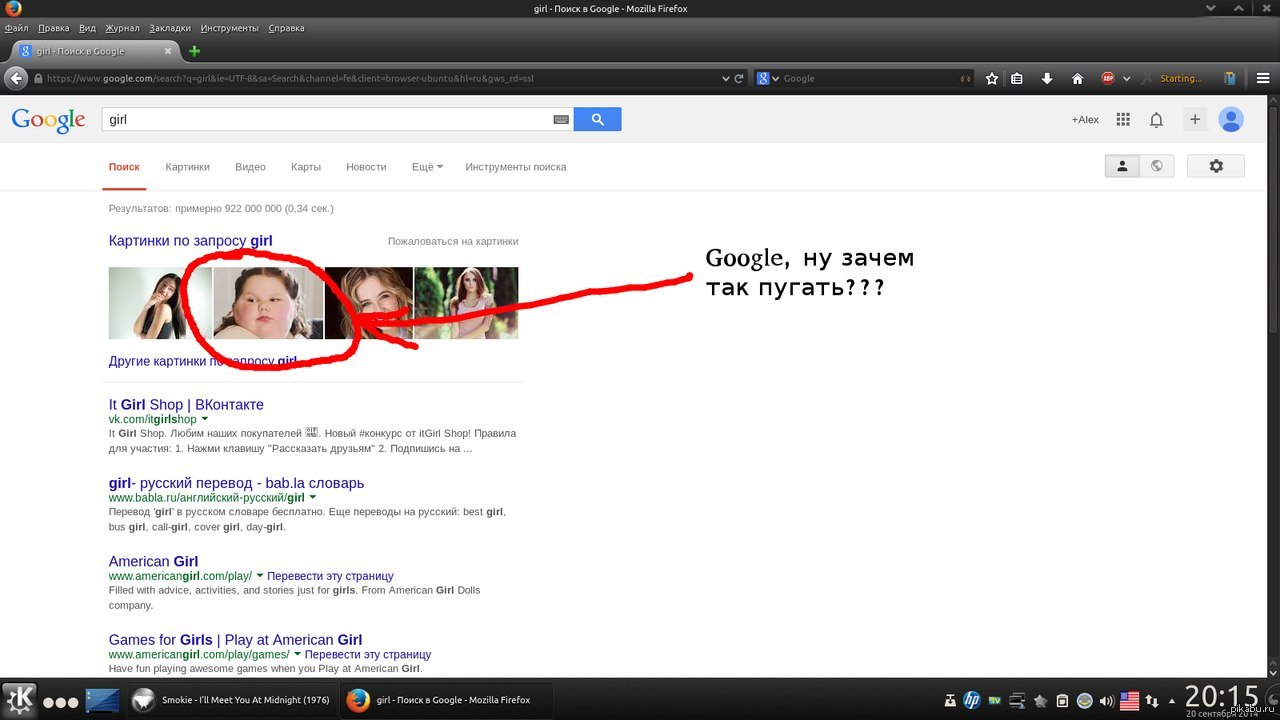Click the Adblock Plus ABP icon
1280x720 pixels.
point(1108,79)
